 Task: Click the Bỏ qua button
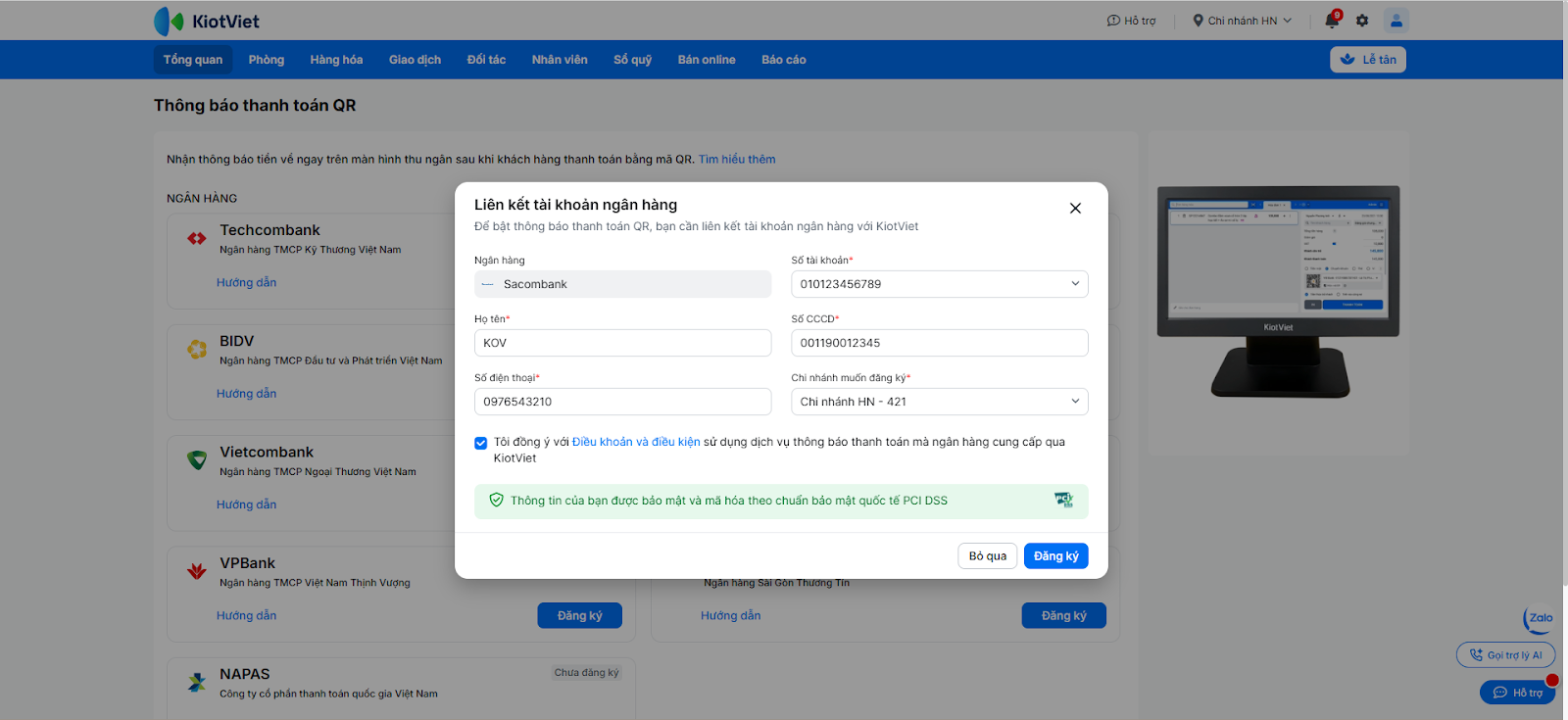click(x=988, y=556)
